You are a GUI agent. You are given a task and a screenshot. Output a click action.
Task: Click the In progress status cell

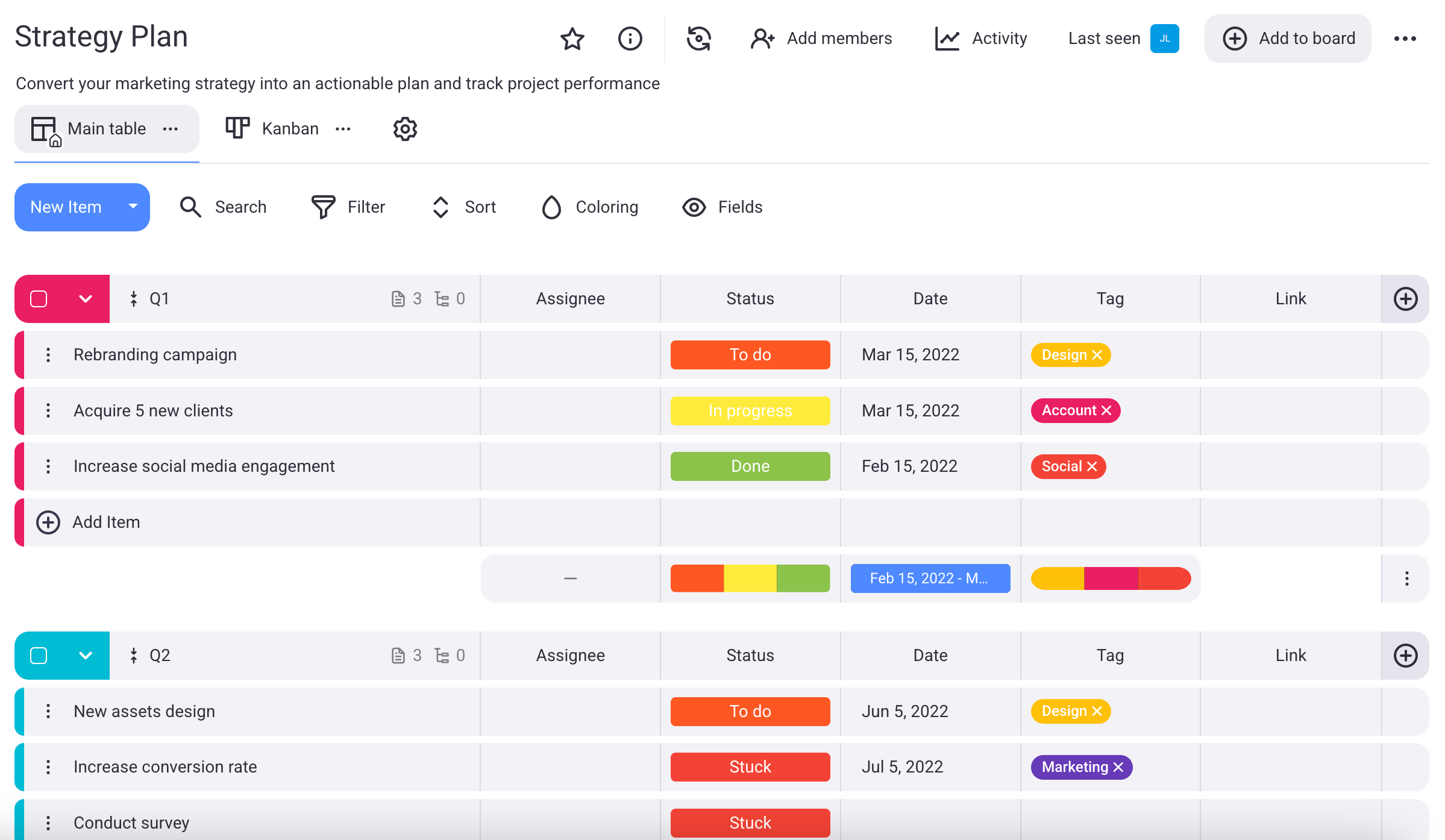(750, 411)
